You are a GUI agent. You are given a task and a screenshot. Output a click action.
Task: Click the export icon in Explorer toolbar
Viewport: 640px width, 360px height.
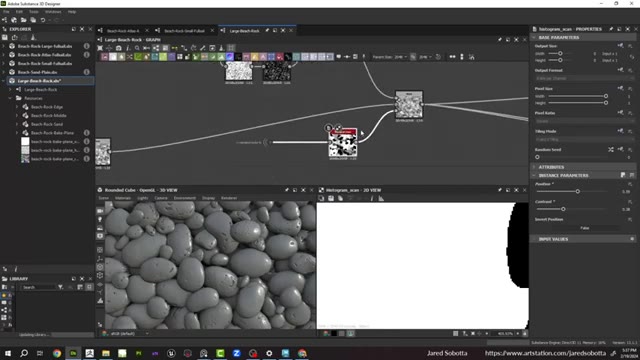[x=15, y=37]
